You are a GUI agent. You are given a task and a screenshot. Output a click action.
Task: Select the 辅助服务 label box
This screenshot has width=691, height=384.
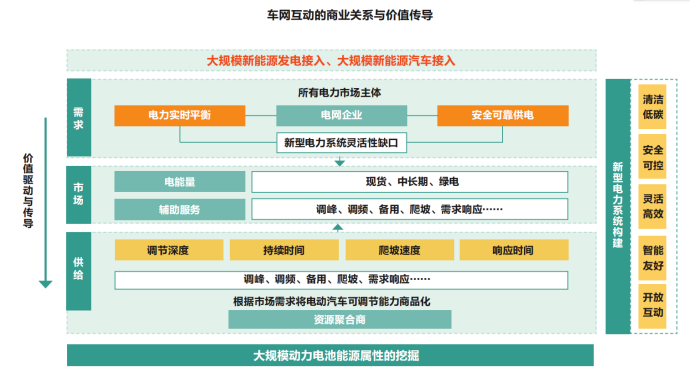(180, 209)
